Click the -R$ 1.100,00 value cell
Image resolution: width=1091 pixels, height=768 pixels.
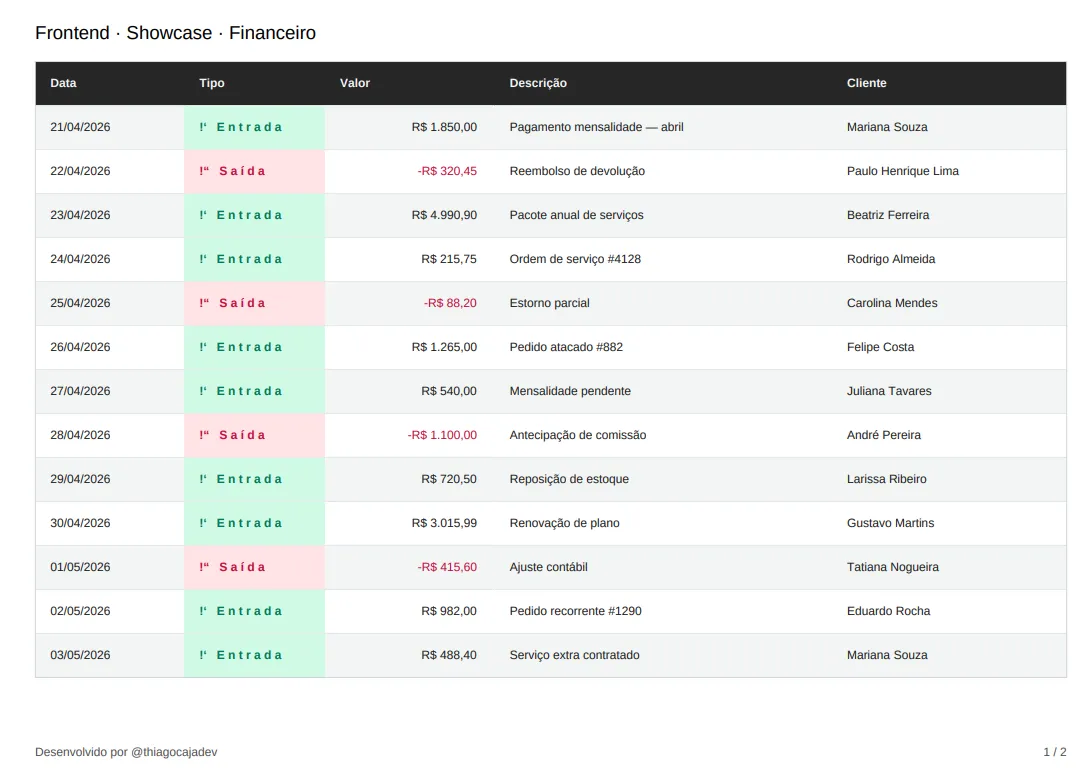pos(443,435)
